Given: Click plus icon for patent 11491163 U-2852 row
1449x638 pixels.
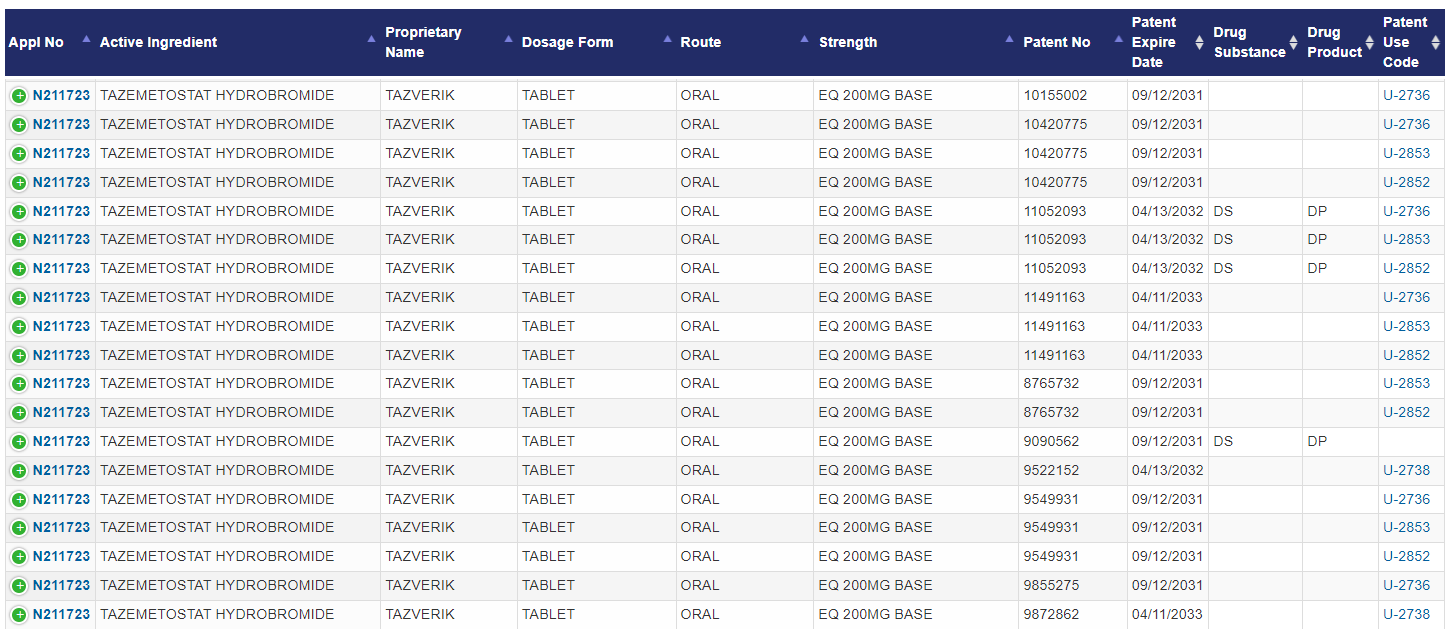Looking at the screenshot, I should click(x=19, y=356).
